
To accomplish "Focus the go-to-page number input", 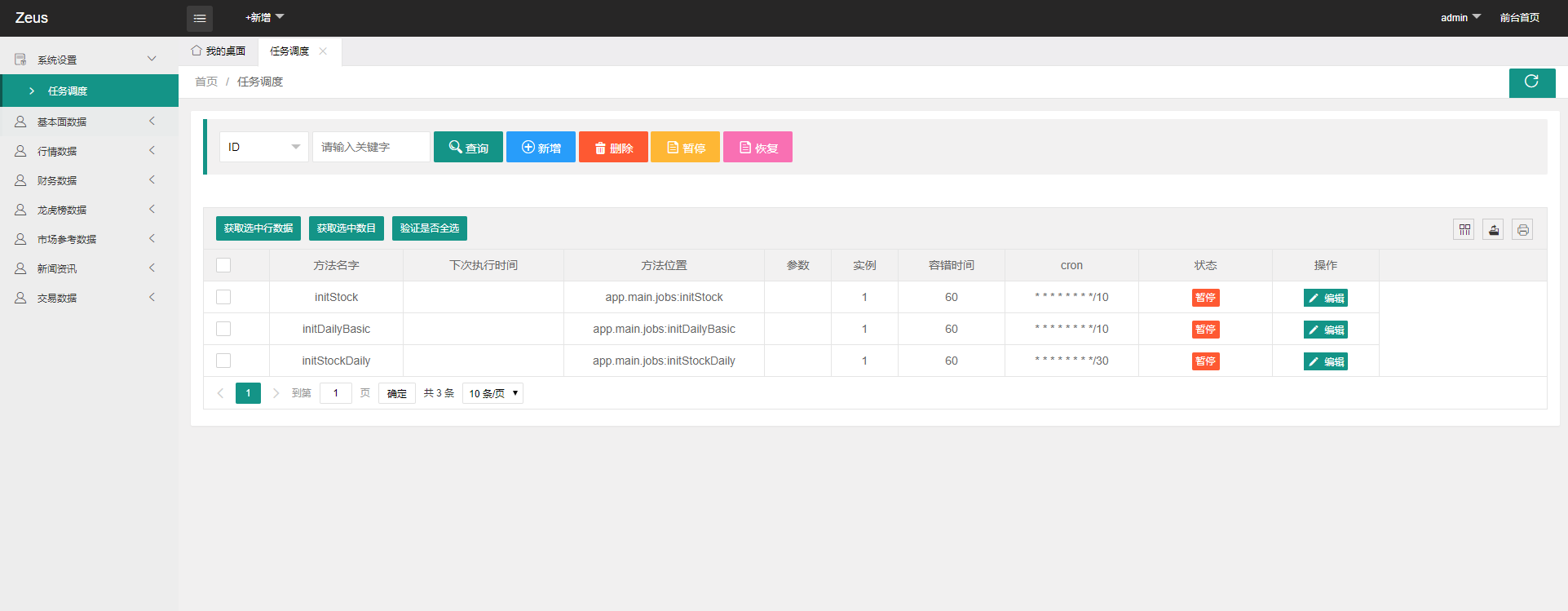I will [x=335, y=393].
